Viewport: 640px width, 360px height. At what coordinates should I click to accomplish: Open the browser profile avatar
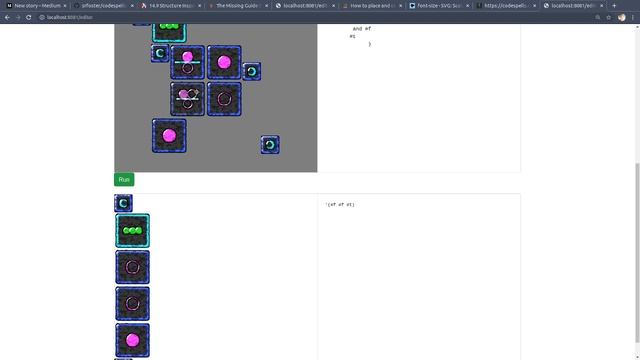[622, 18]
